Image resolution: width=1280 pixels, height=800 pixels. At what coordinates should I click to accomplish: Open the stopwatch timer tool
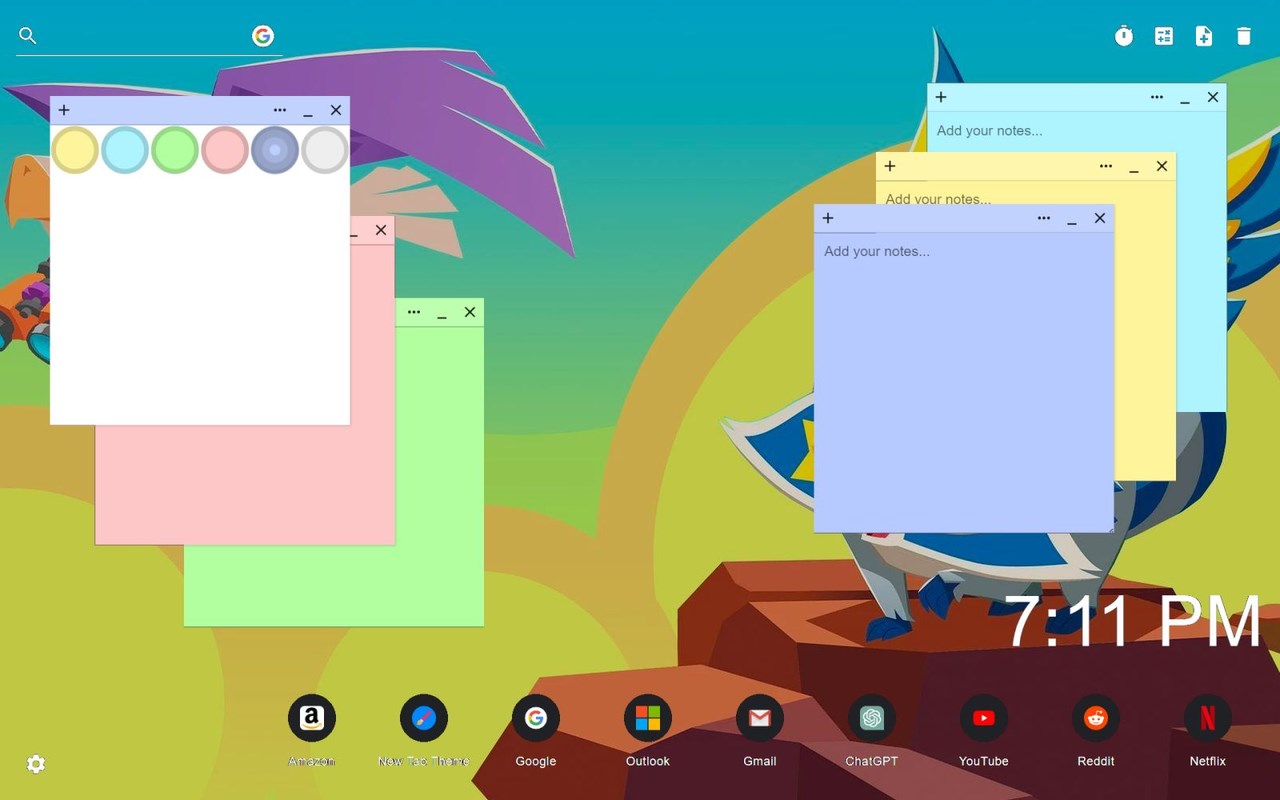(1124, 36)
